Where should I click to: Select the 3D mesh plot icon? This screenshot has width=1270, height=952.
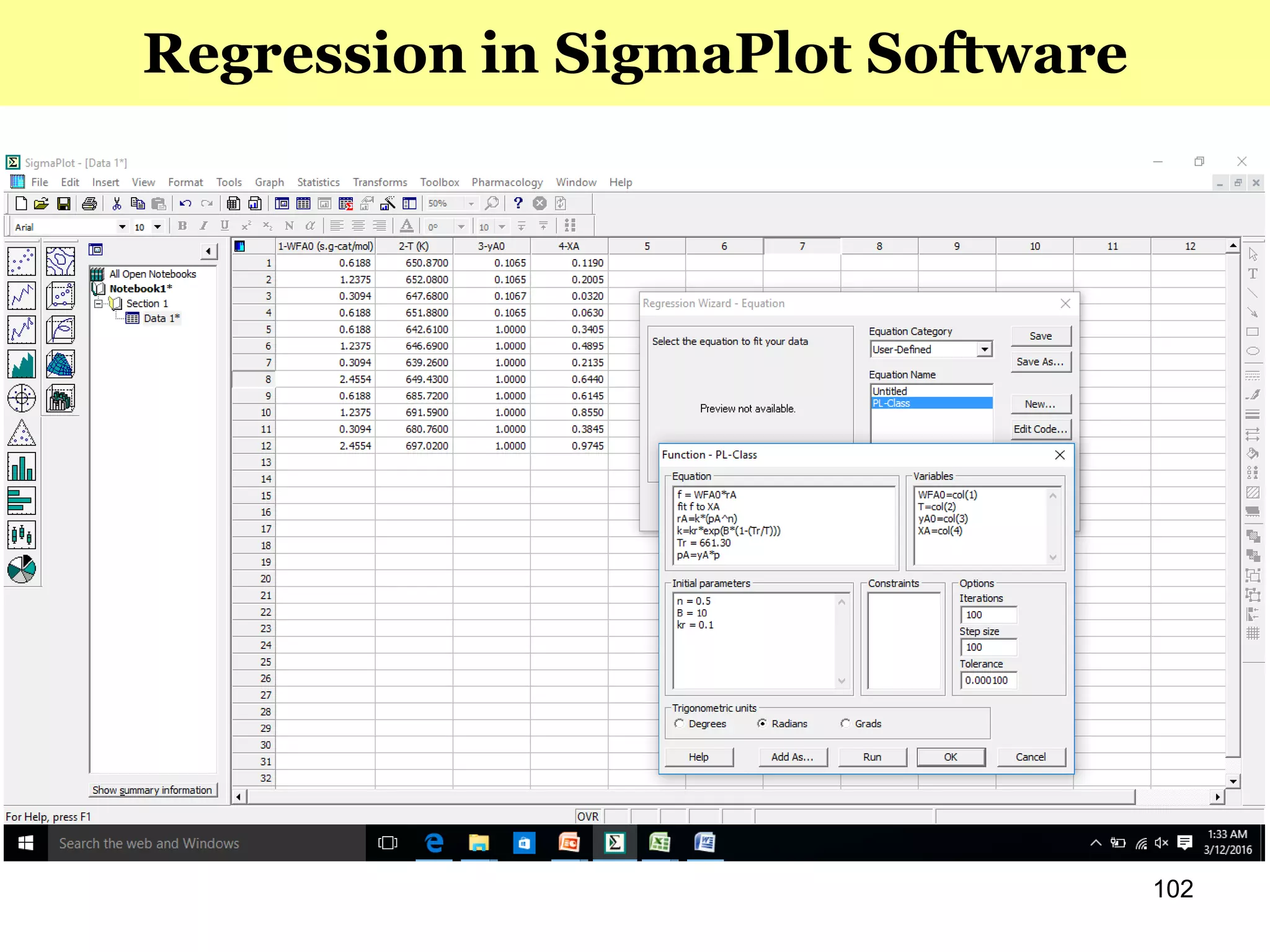60,364
